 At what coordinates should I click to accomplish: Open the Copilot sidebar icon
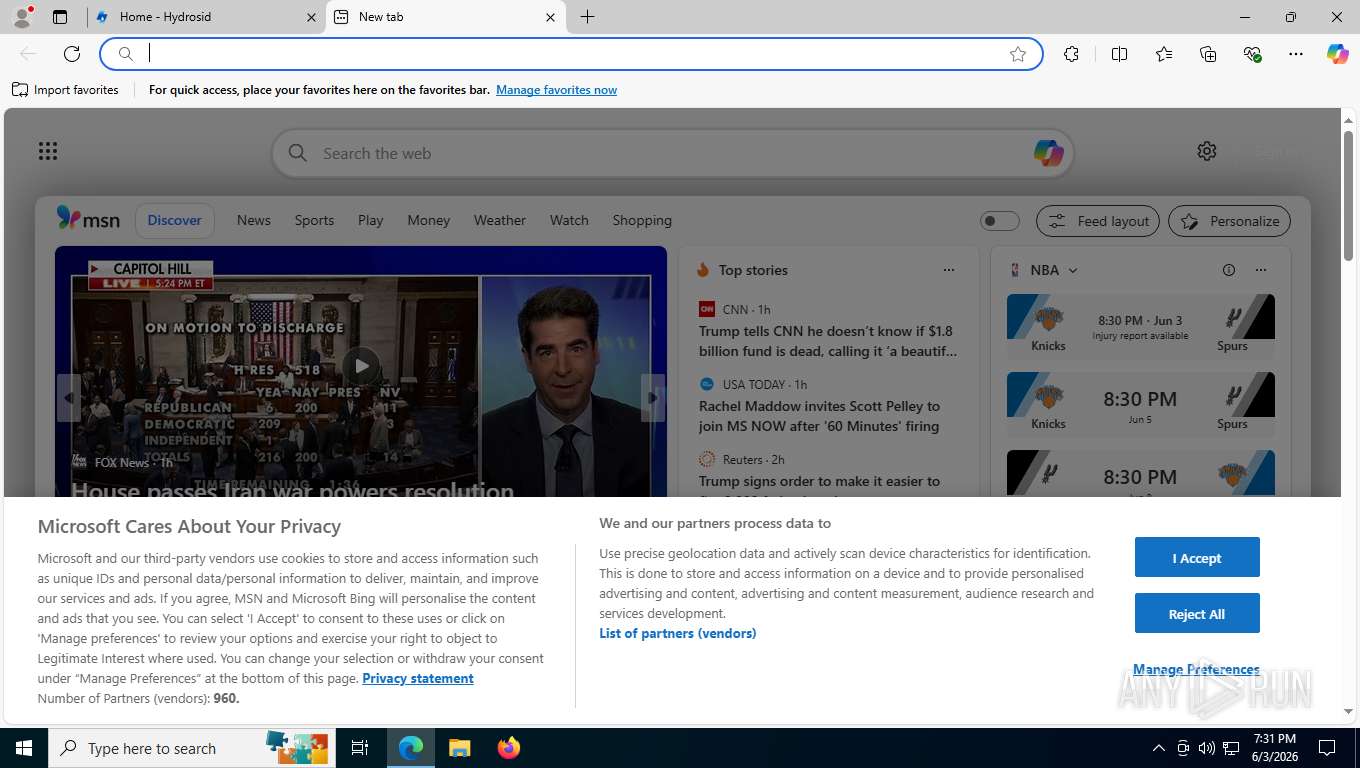click(x=1337, y=54)
